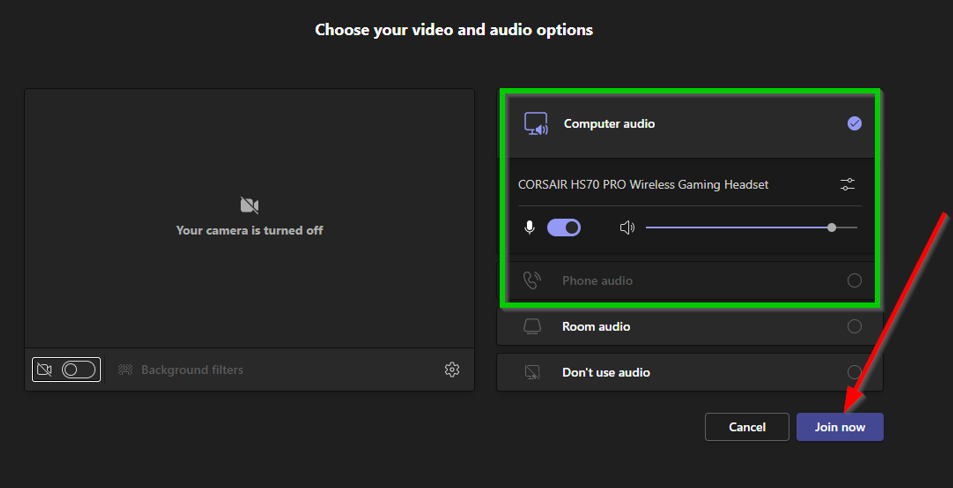Image resolution: width=953 pixels, height=488 pixels.
Task: Select the Computer audio radio button
Action: pos(854,124)
